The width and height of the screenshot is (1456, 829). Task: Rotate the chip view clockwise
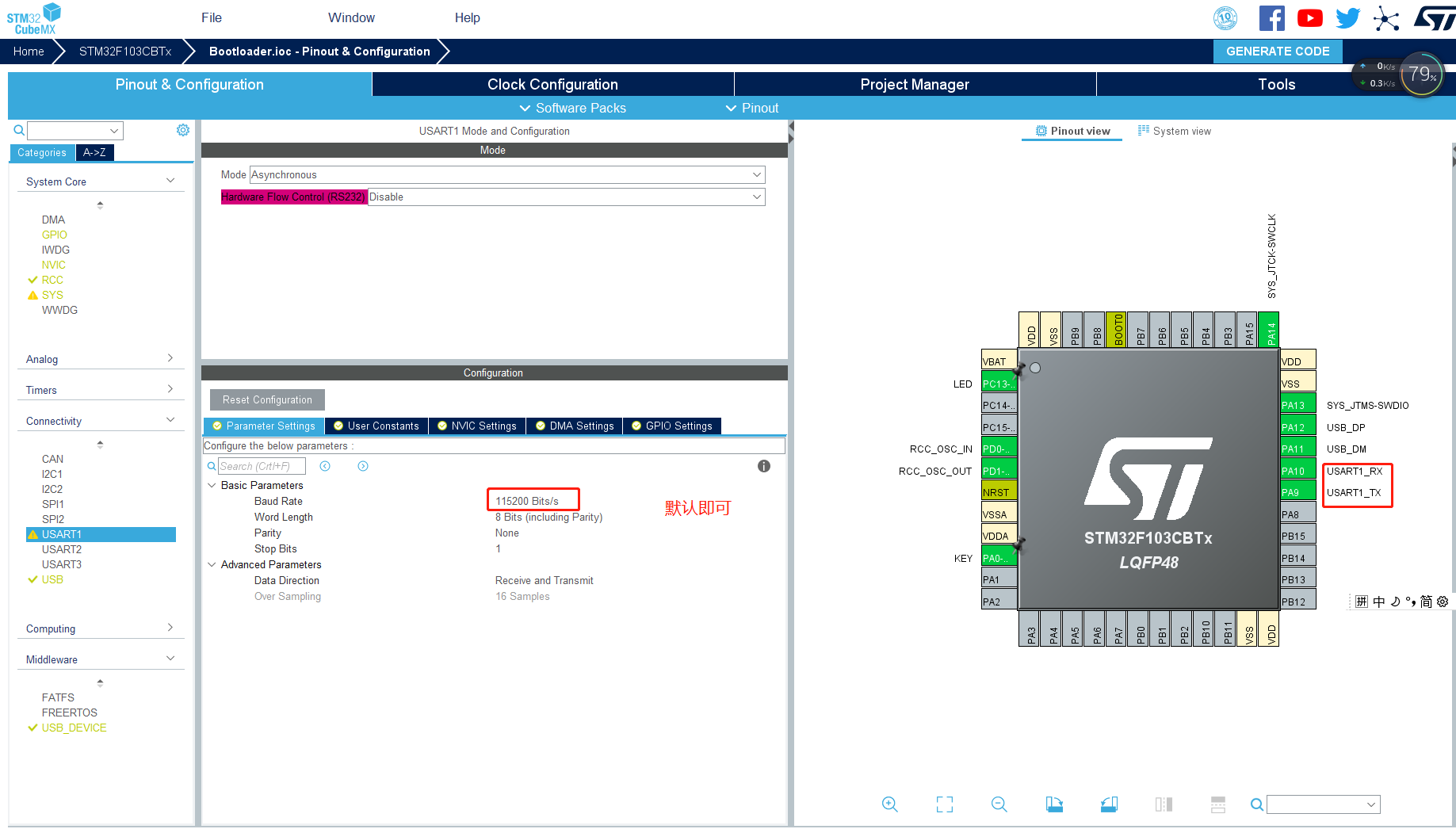point(1054,804)
